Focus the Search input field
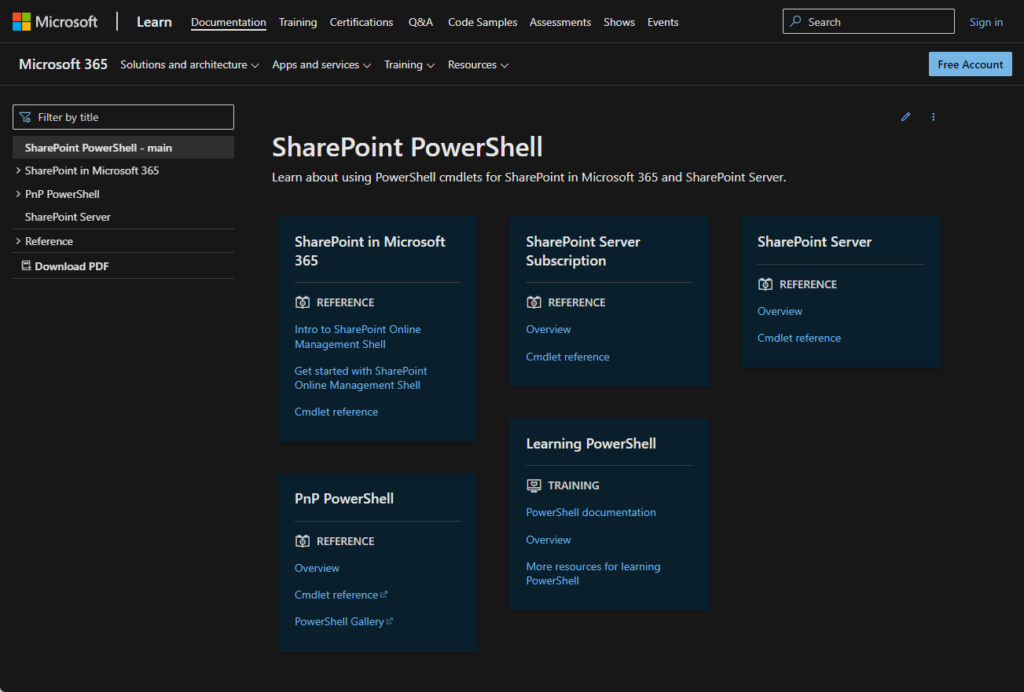1024x692 pixels. coord(868,22)
